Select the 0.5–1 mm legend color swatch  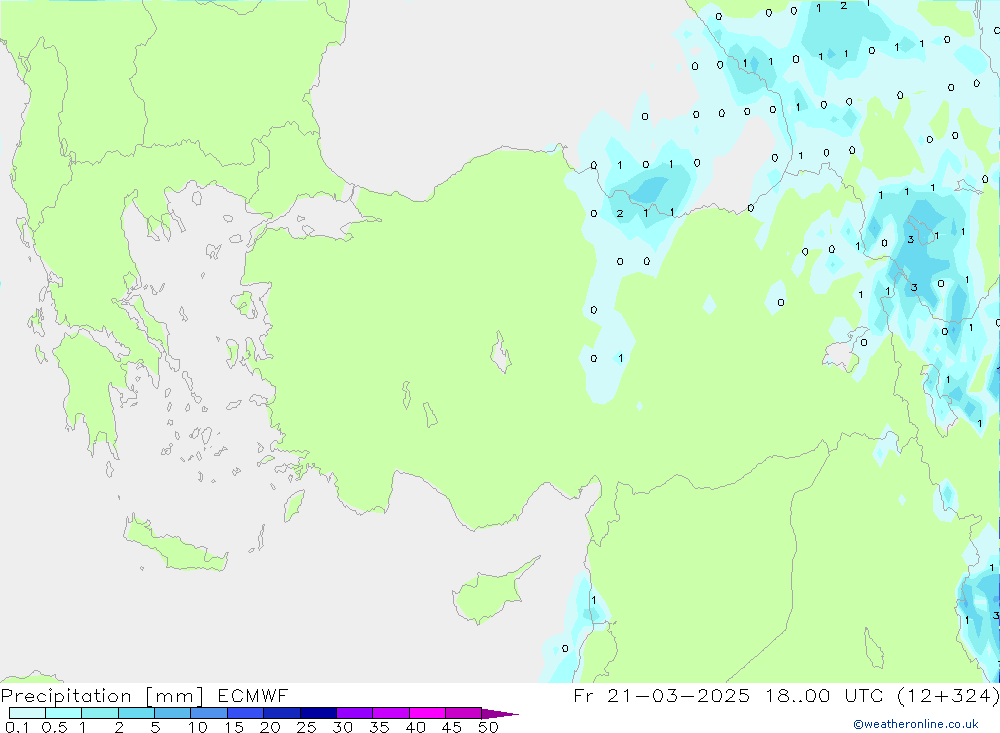(64, 713)
